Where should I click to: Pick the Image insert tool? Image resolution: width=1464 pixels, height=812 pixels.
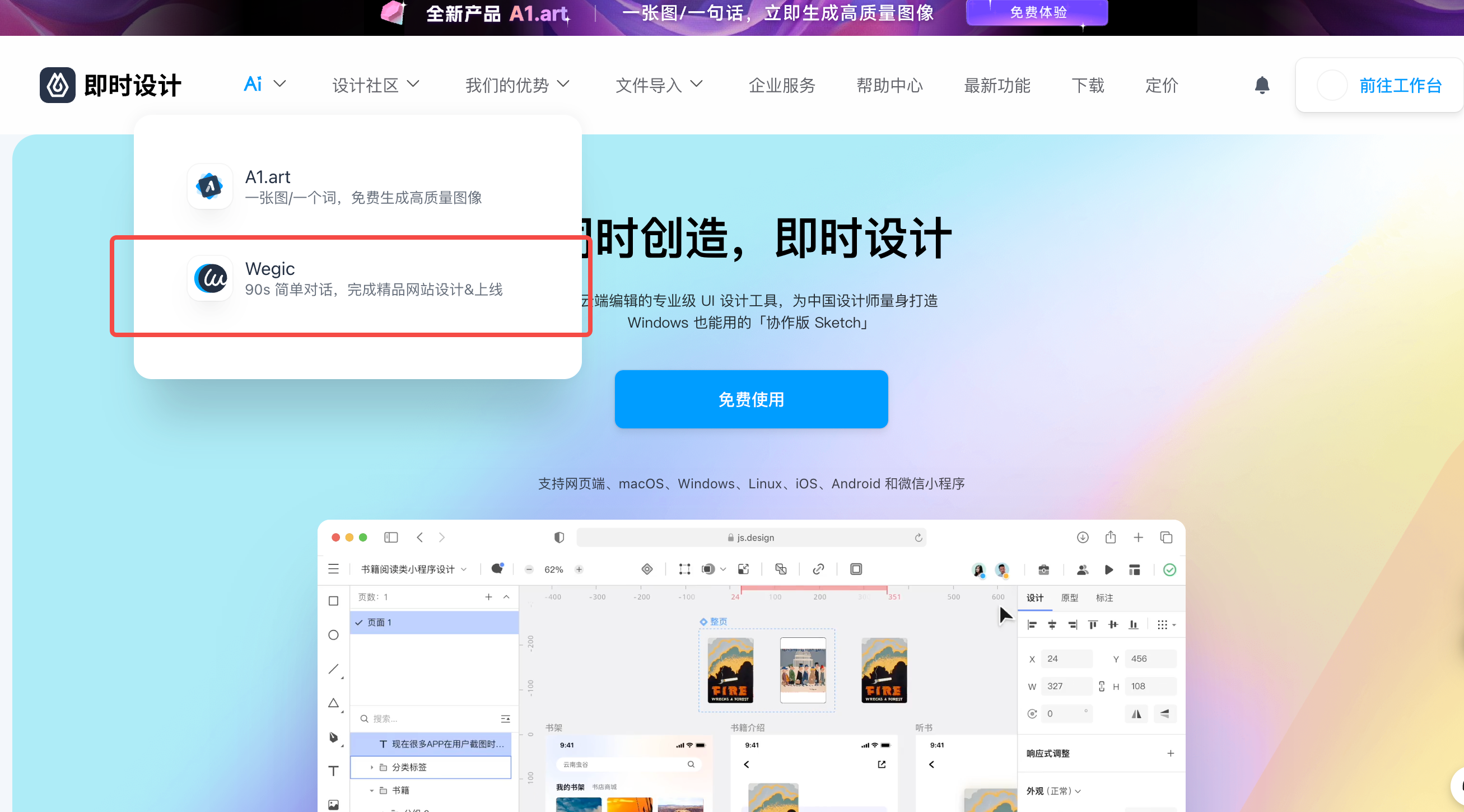[334, 804]
